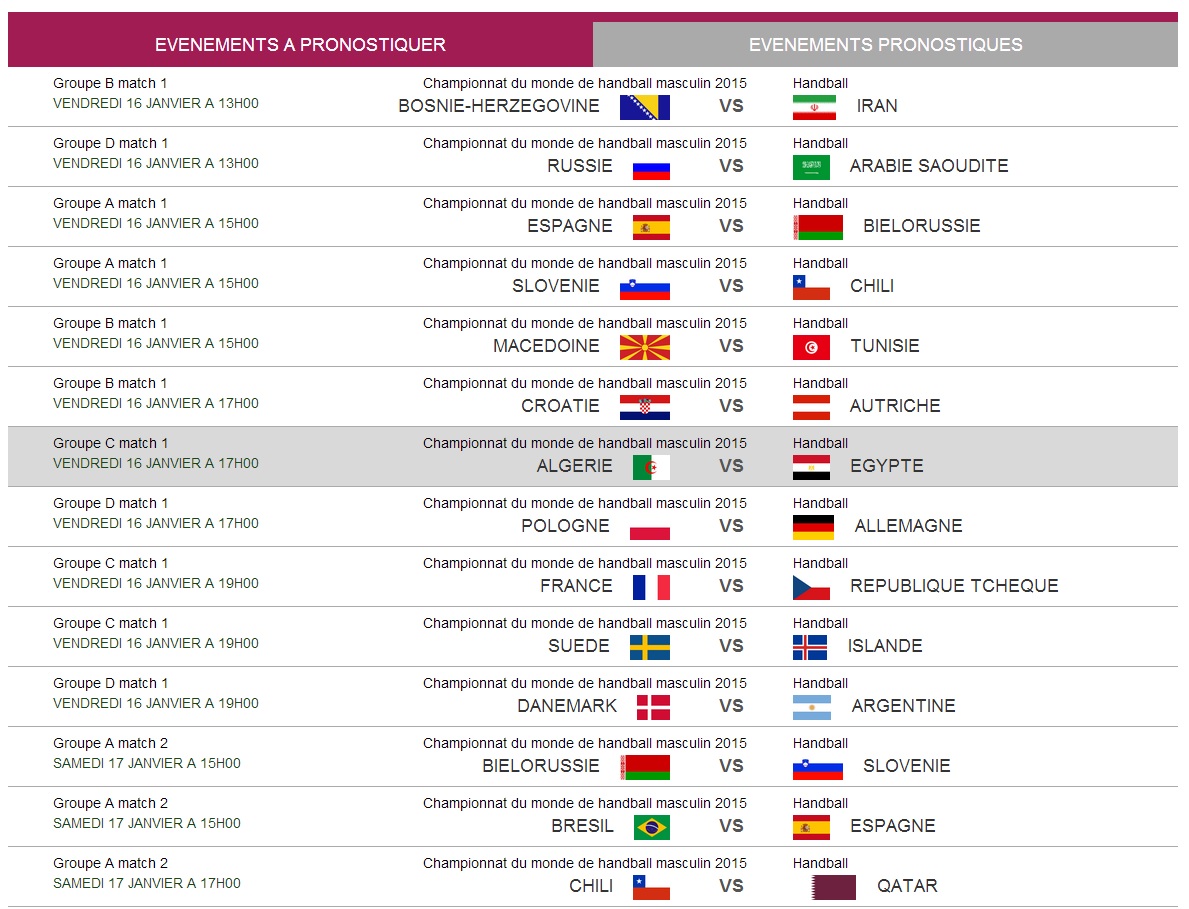Select the Bresil flag icon
The image size is (1189, 909).
coord(651,827)
